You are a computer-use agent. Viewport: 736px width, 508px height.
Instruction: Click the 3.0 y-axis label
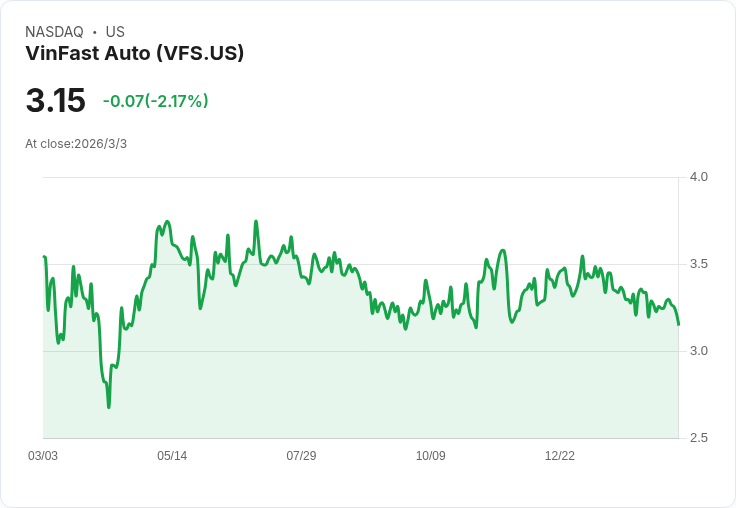pyautogui.click(x=698, y=351)
